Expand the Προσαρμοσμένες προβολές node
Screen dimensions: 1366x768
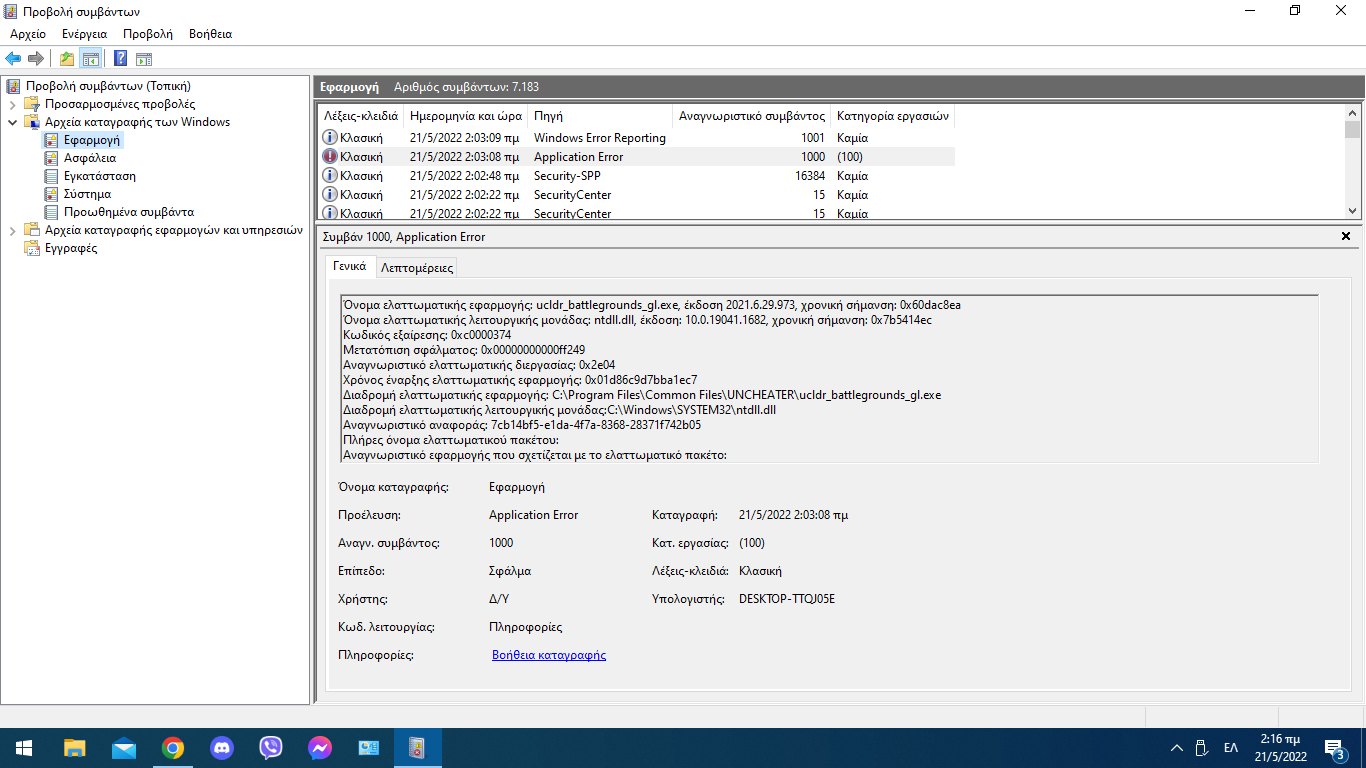pyautogui.click(x=12, y=104)
